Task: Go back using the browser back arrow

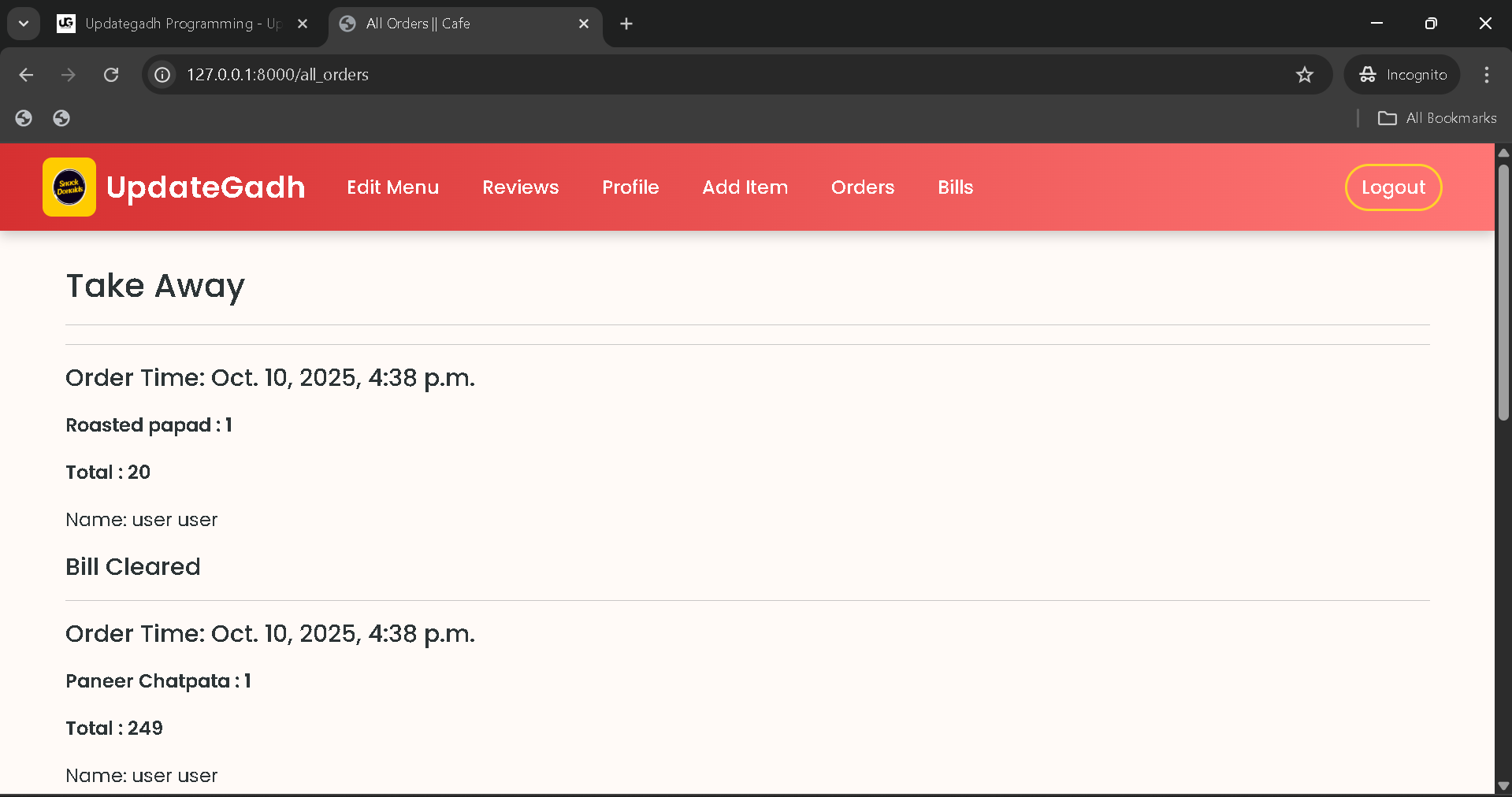Action: click(x=26, y=75)
